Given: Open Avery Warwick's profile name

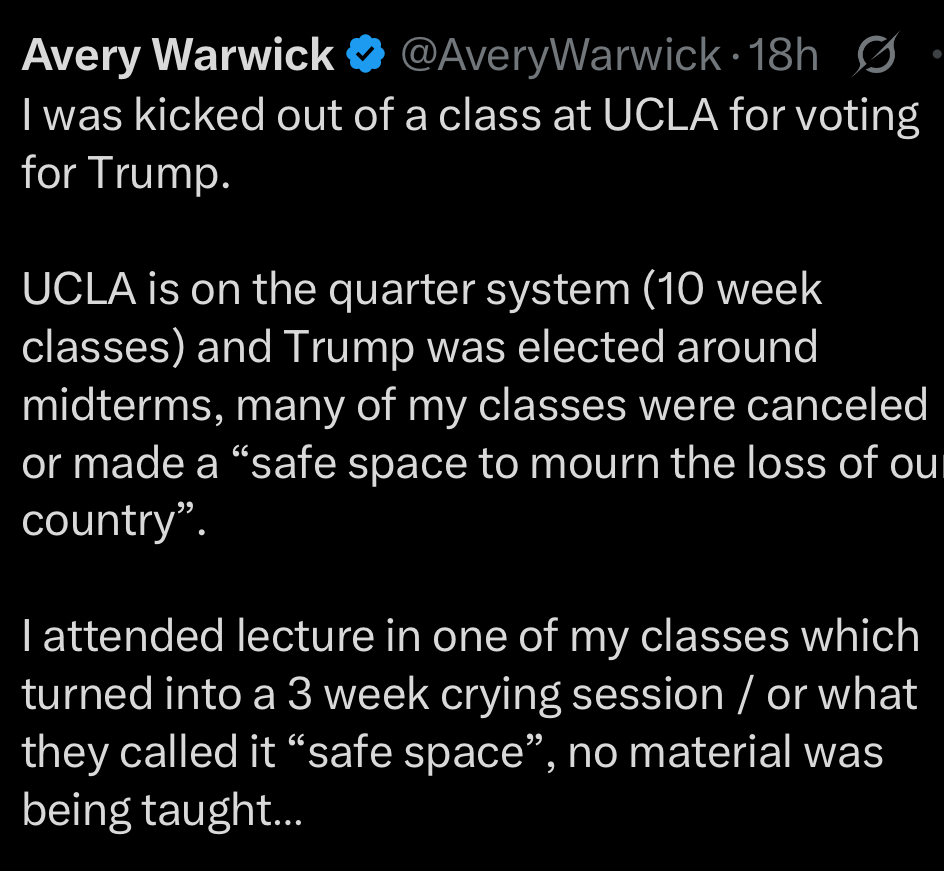Looking at the screenshot, I should tap(178, 56).
